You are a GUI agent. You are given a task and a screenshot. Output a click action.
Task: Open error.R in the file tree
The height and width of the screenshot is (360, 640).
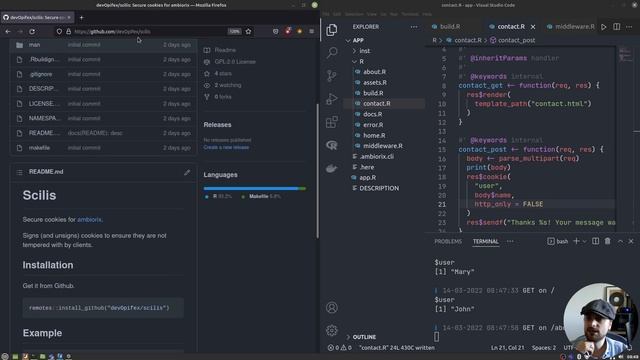coord(373,125)
